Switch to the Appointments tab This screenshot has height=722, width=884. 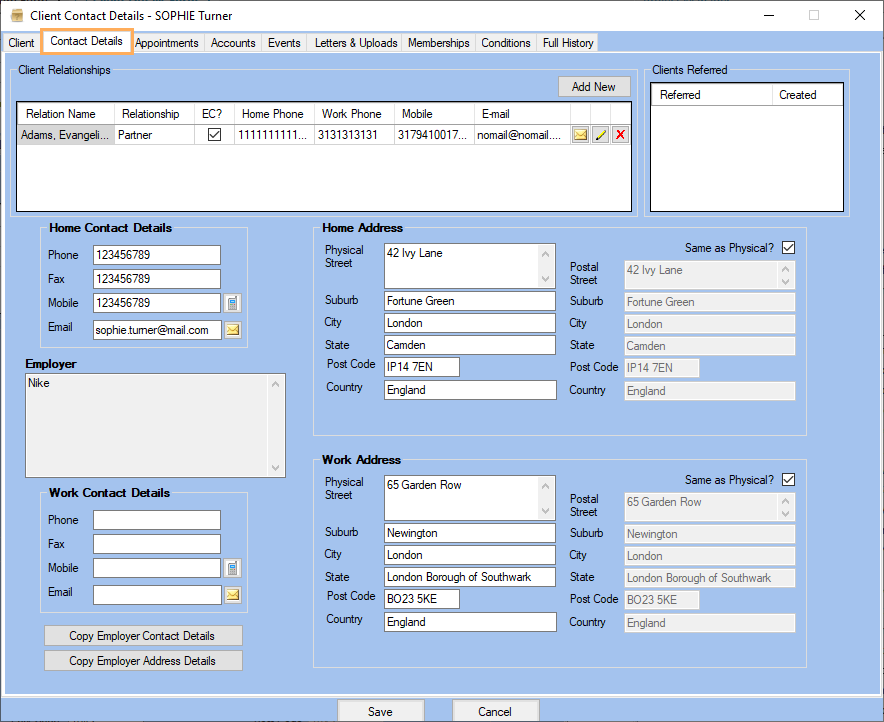click(167, 43)
